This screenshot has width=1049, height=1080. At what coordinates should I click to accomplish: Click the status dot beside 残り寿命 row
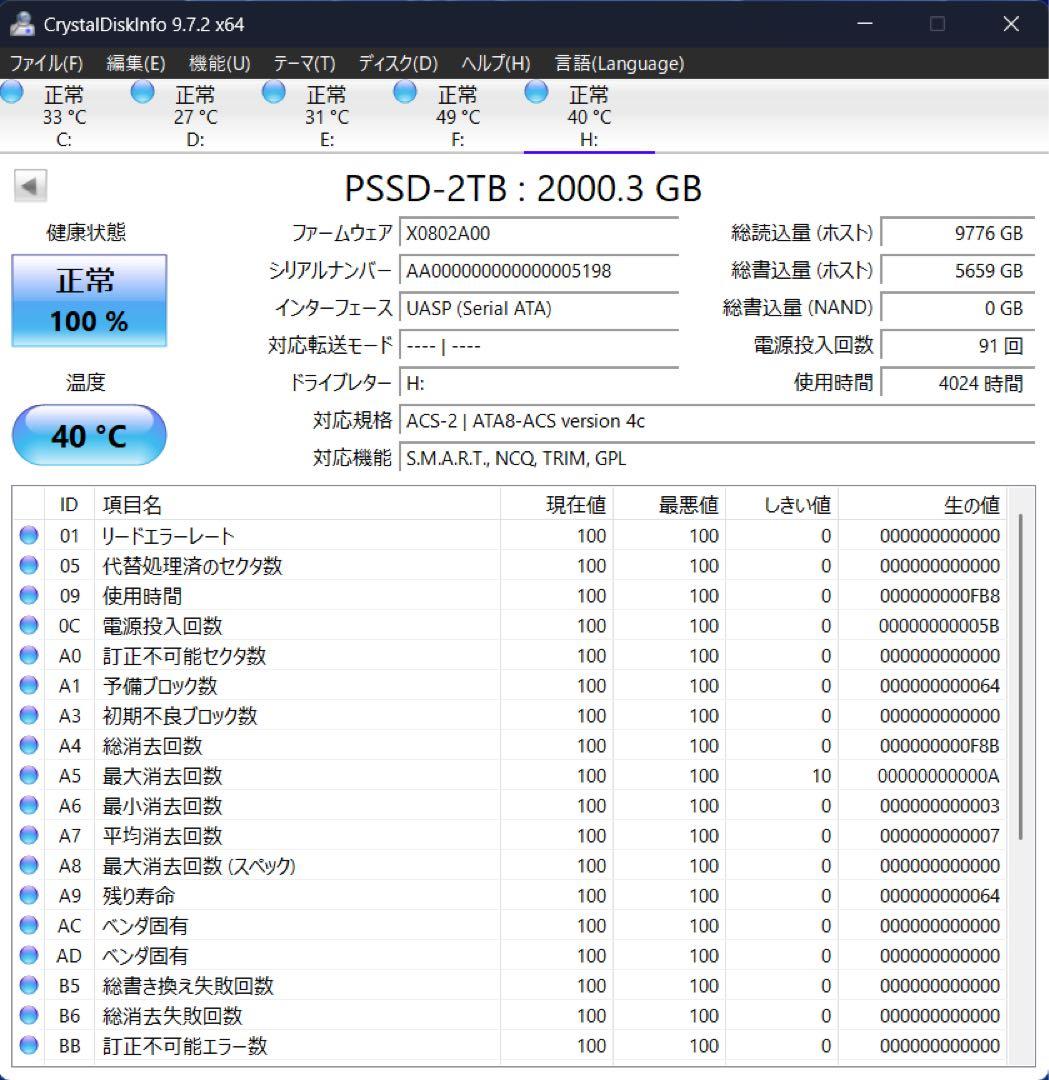tap(27, 896)
